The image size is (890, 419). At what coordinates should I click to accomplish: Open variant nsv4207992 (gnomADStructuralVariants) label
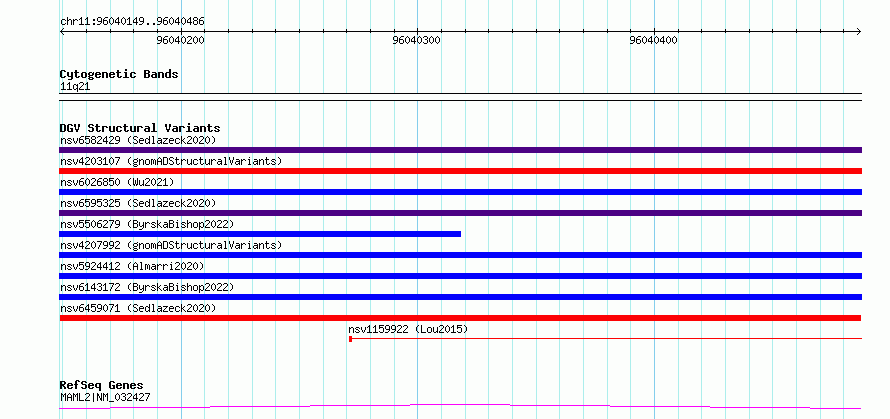(x=171, y=245)
